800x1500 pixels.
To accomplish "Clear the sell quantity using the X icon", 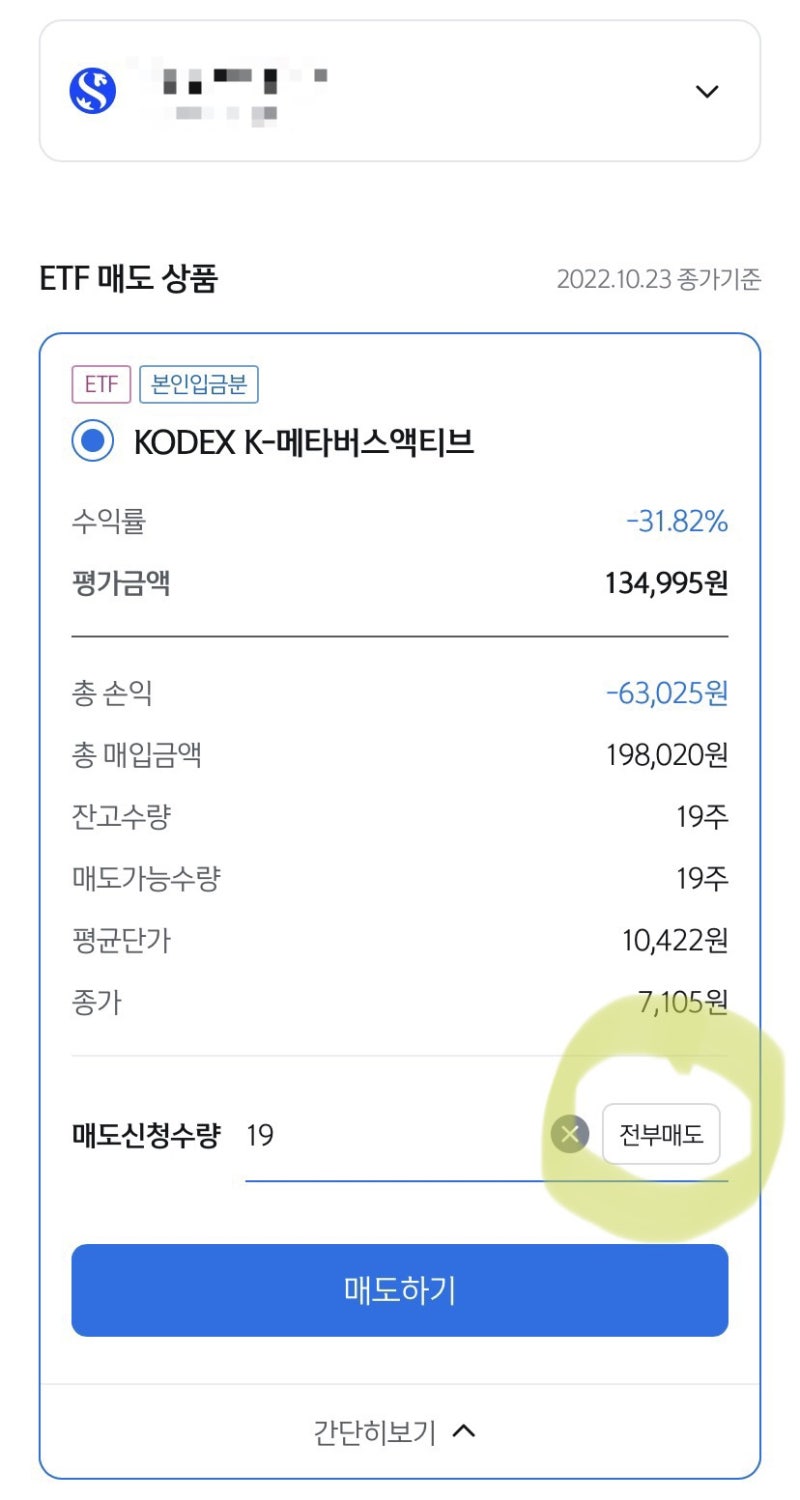I will pyautogui.click(x=570, y=1133).
